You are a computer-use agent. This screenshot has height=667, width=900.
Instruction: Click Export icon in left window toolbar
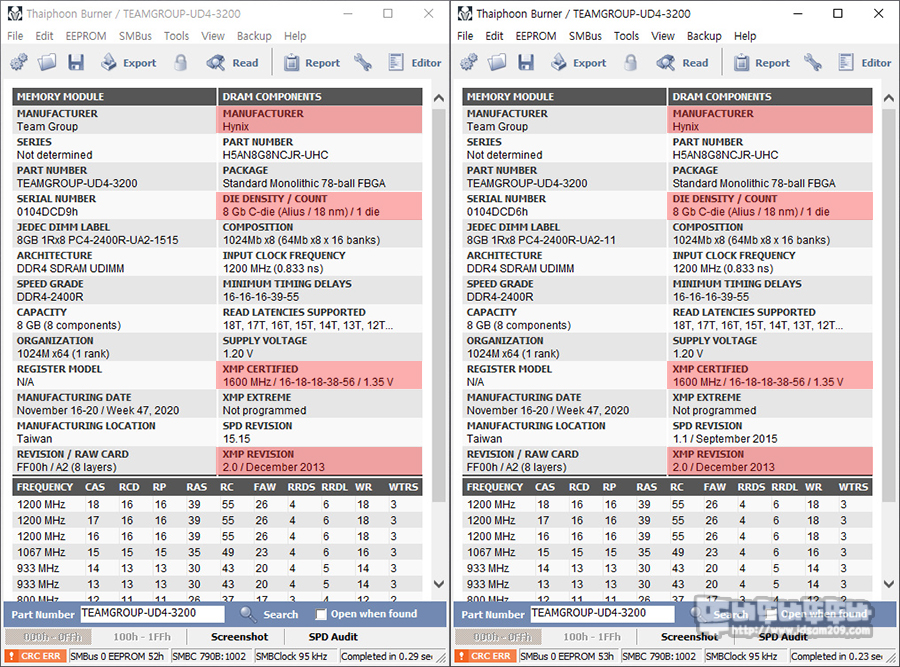[108, 62]
